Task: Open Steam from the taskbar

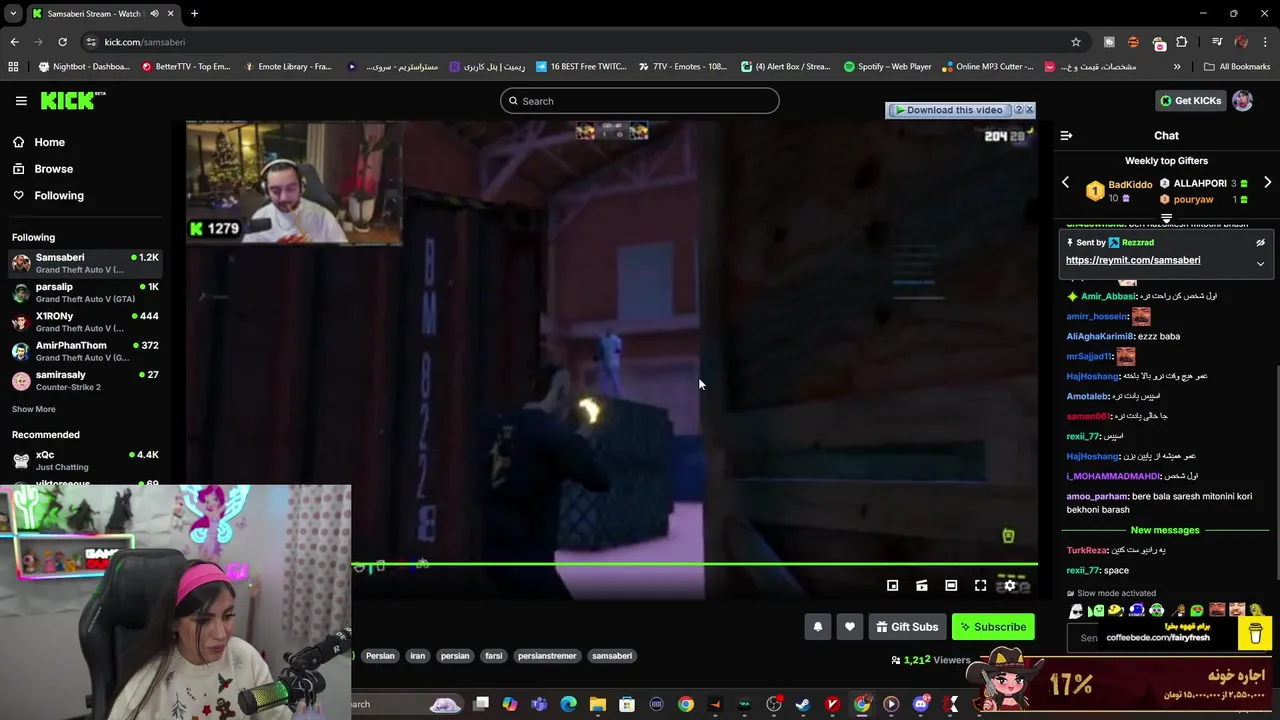Action: point(802,704)
